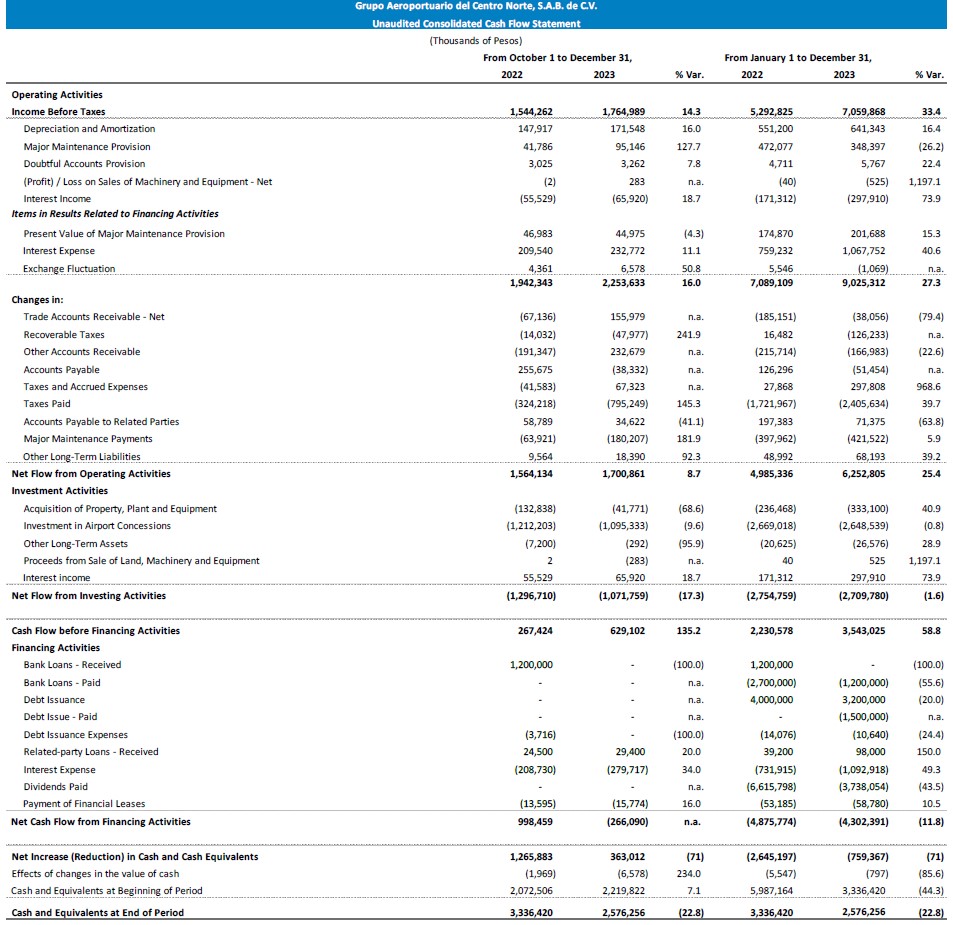Click the Net Flow from Investing Activities label
The height and width of the screenshot is (925, 953).
pyautogui.click(x=88, y=596)
